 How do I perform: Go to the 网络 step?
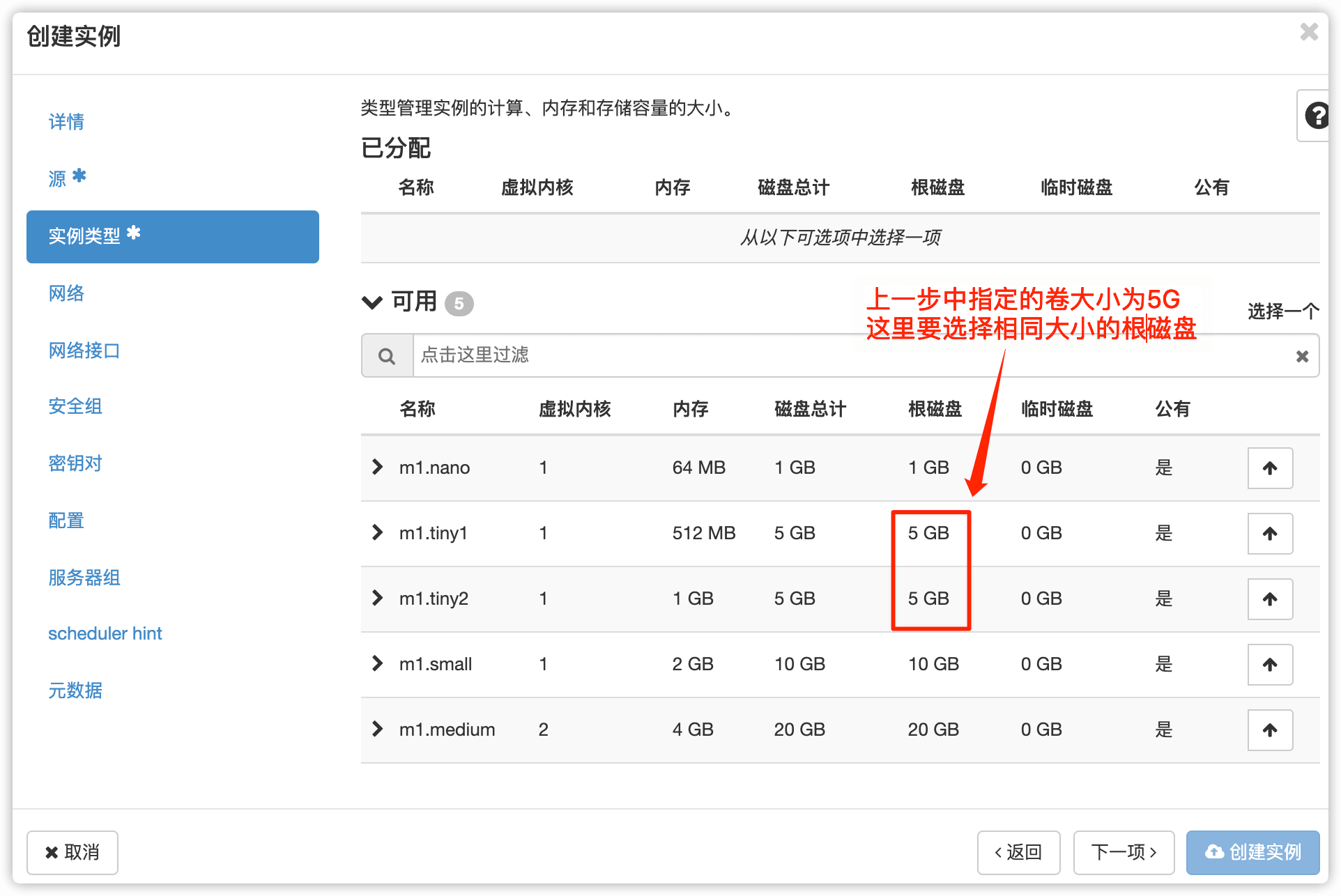[x=66, y=293]
